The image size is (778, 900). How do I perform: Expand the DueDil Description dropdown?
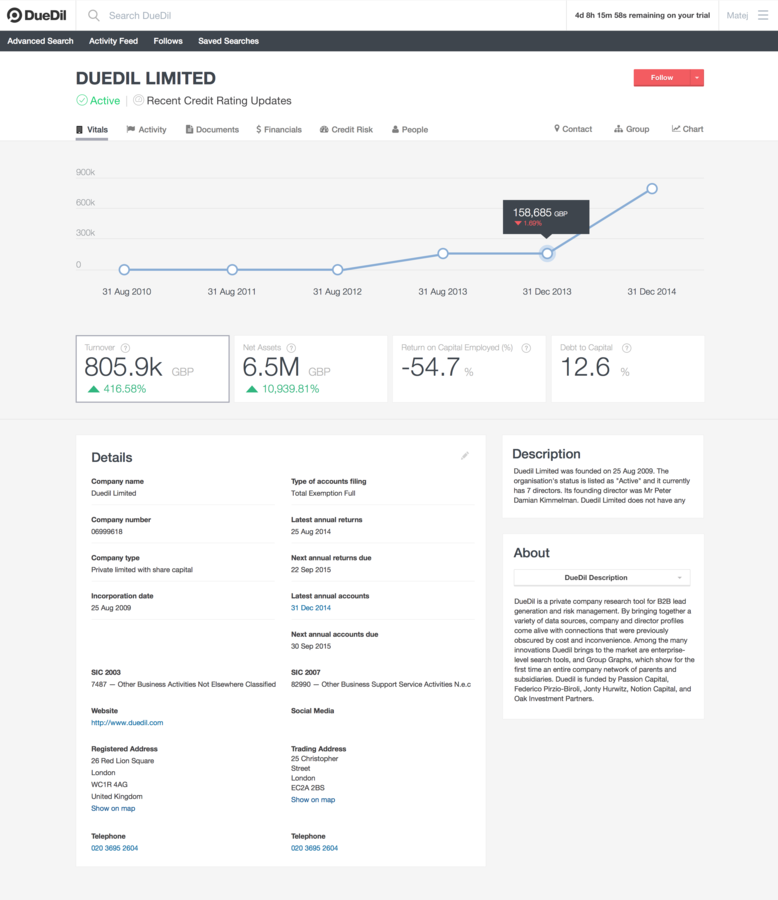(602, 577)
